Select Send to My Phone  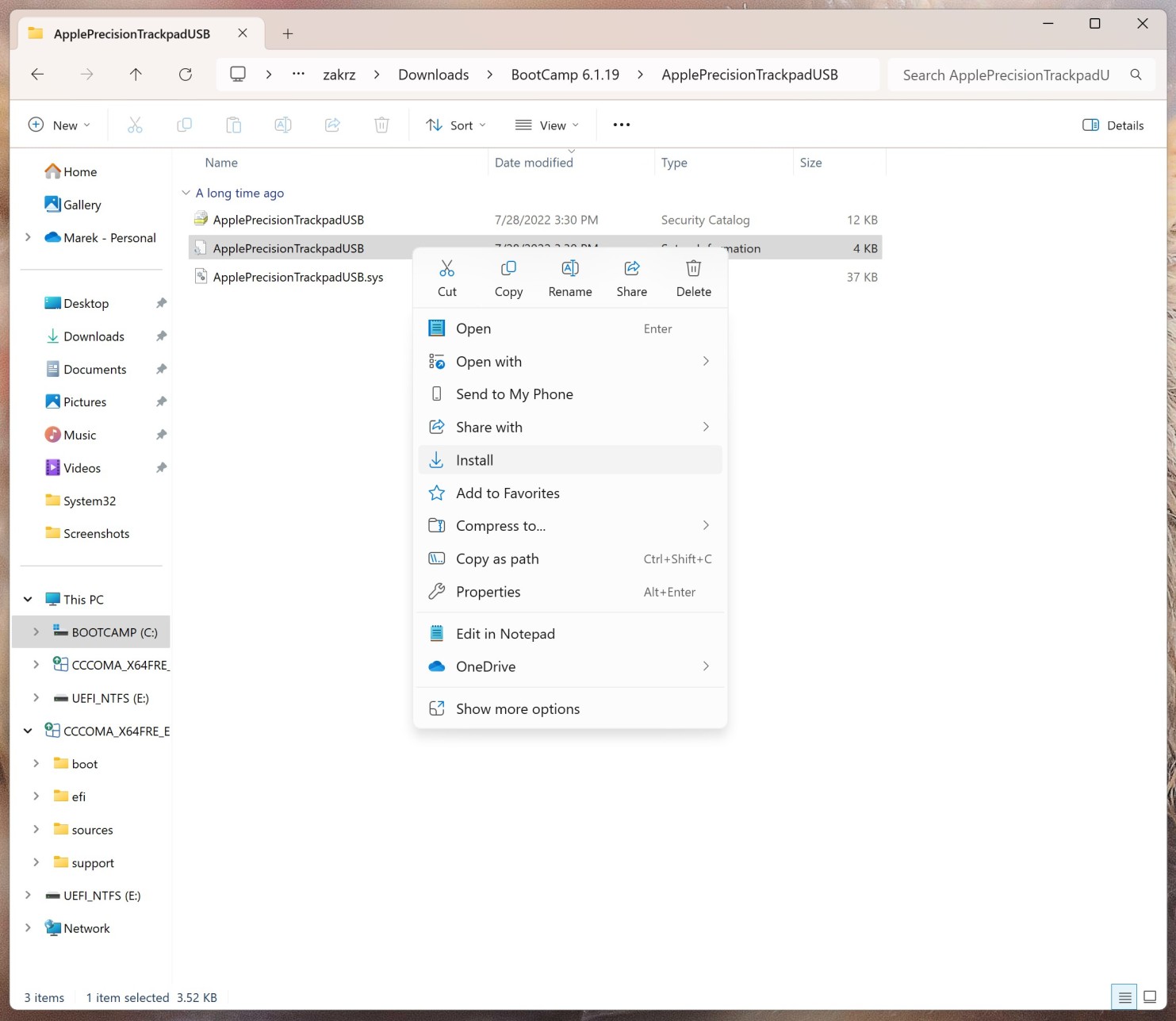[569, 394]
